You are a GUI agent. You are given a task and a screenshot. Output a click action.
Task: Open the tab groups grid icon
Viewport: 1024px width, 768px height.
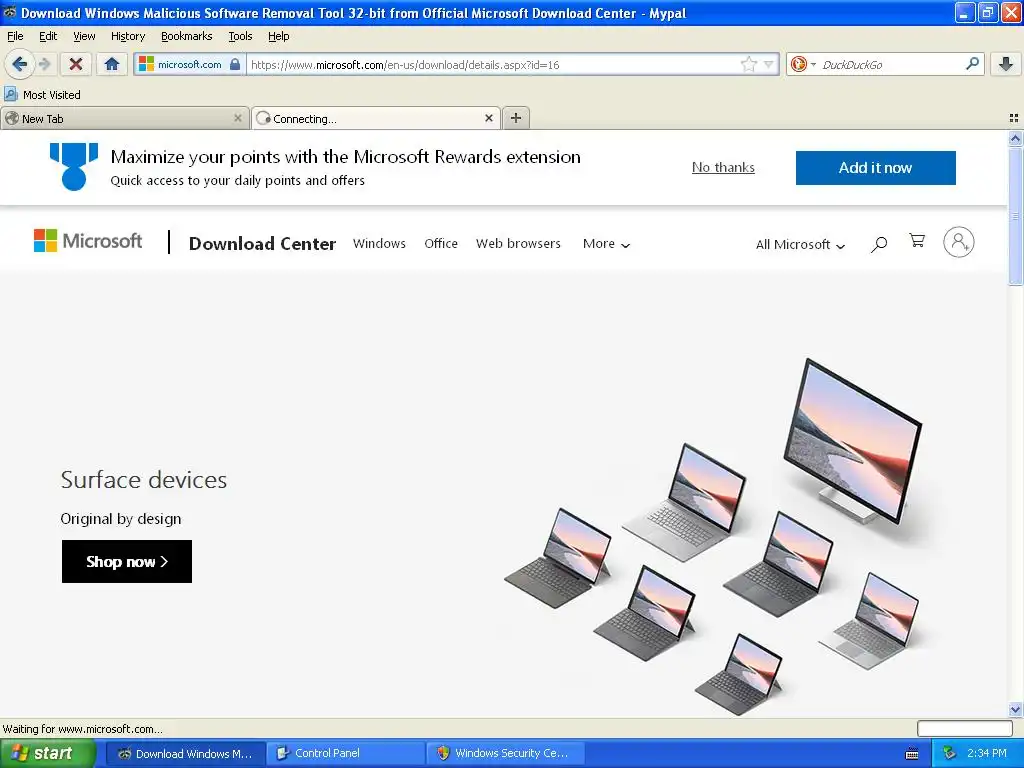click(1014, 118)
